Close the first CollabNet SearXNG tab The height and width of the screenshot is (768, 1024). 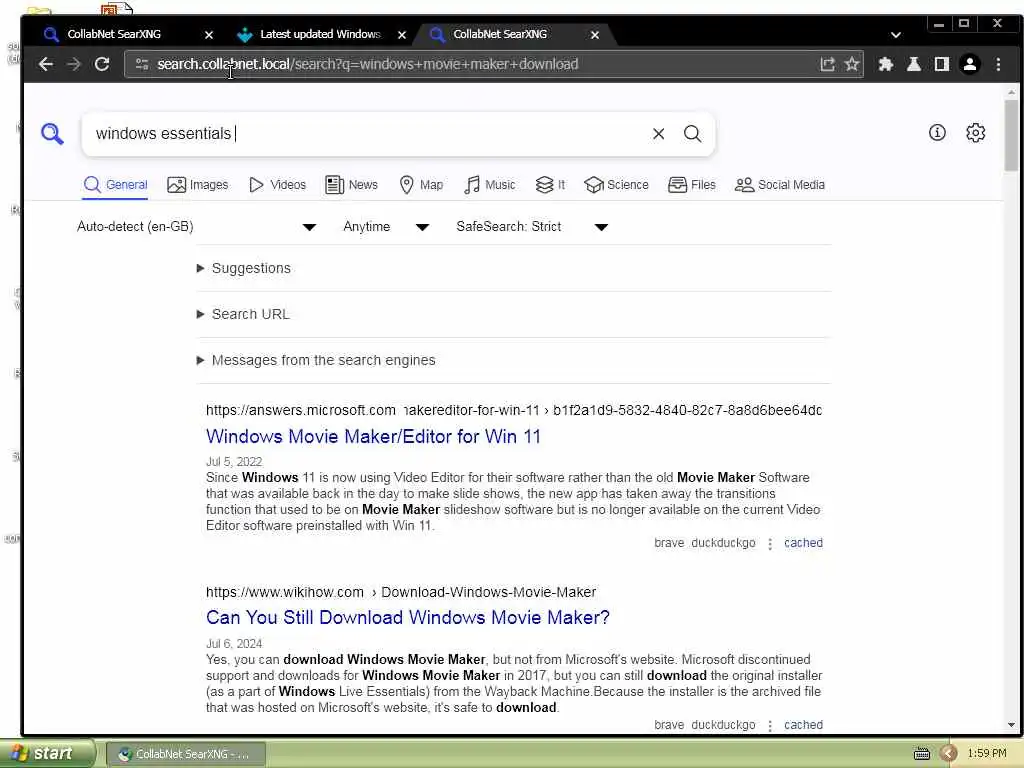point(209,35)
